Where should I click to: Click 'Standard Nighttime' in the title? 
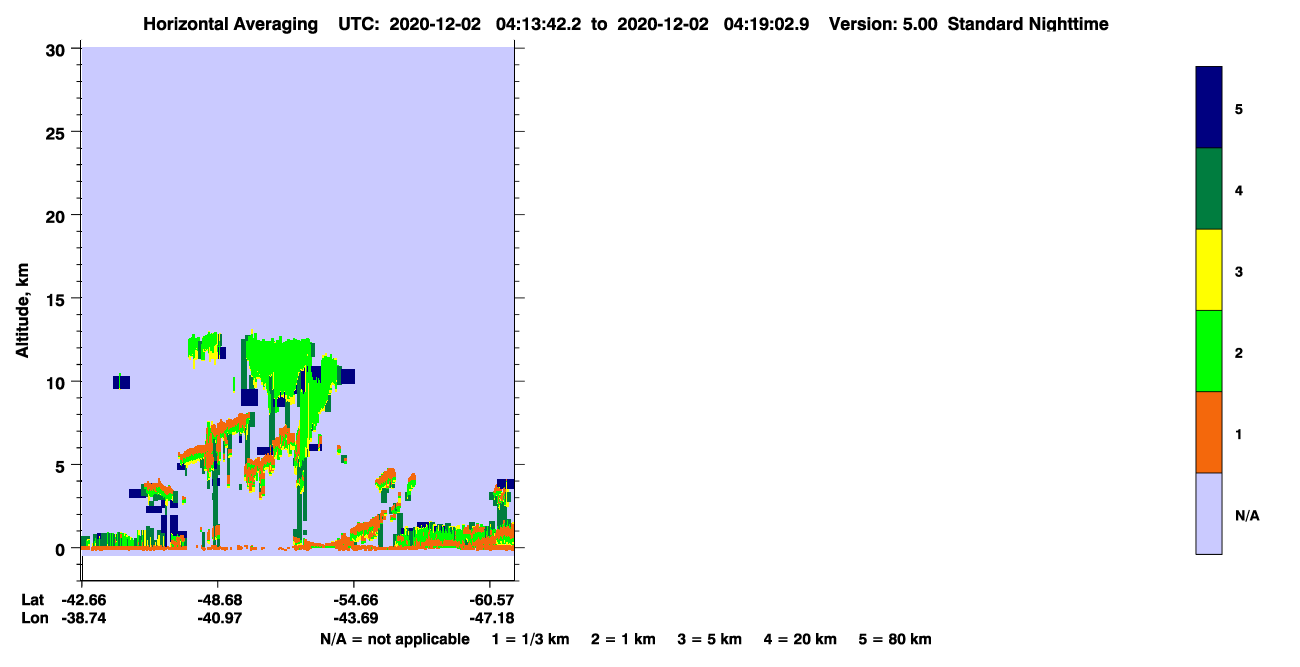tap(1028, 24)
